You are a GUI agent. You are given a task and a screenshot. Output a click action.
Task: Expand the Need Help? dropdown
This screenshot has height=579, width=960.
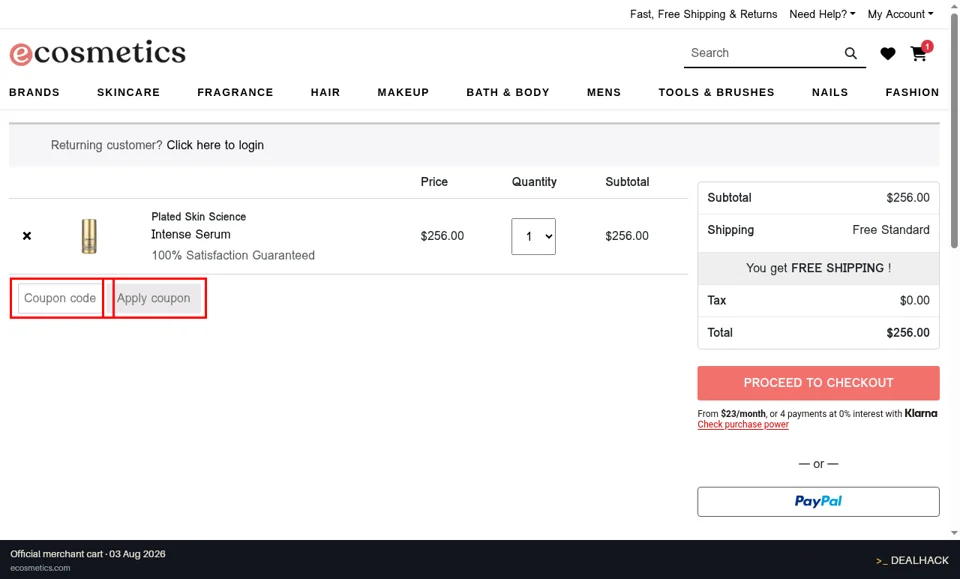822,14
